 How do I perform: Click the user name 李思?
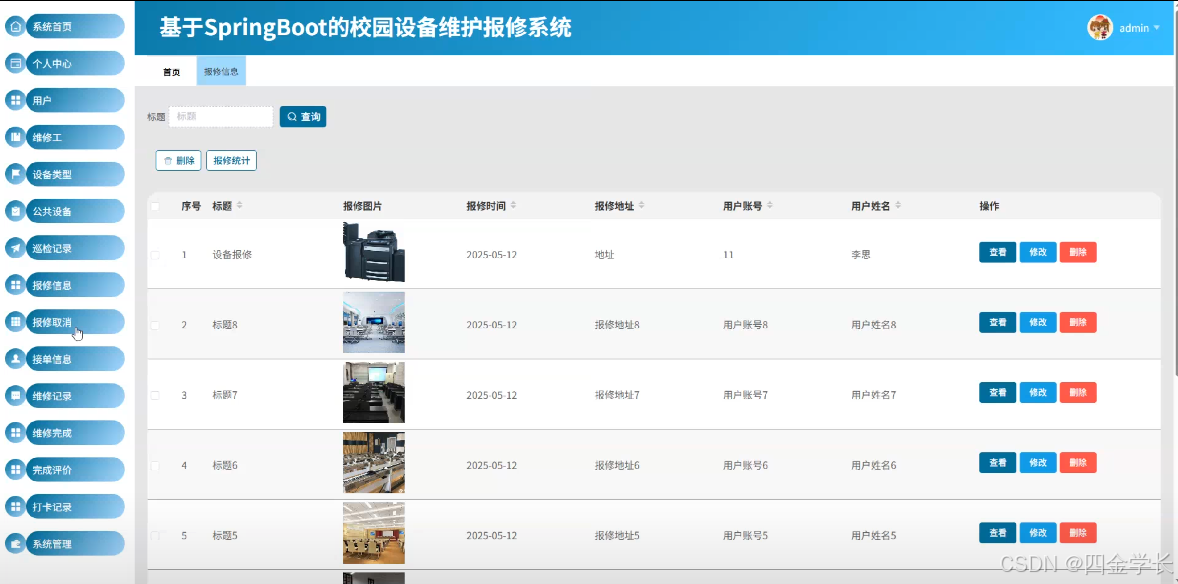coord(861,255)
